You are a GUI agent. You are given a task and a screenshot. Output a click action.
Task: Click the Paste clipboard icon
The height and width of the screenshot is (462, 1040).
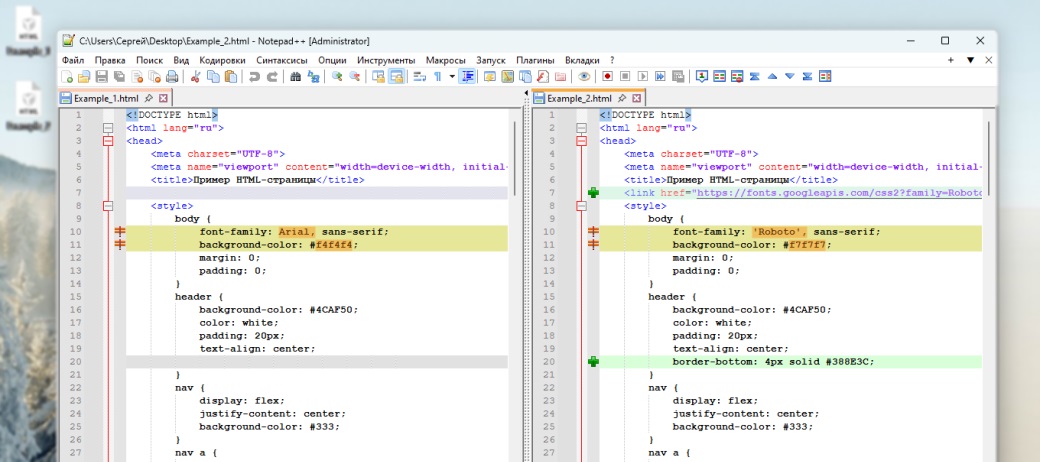230,76
